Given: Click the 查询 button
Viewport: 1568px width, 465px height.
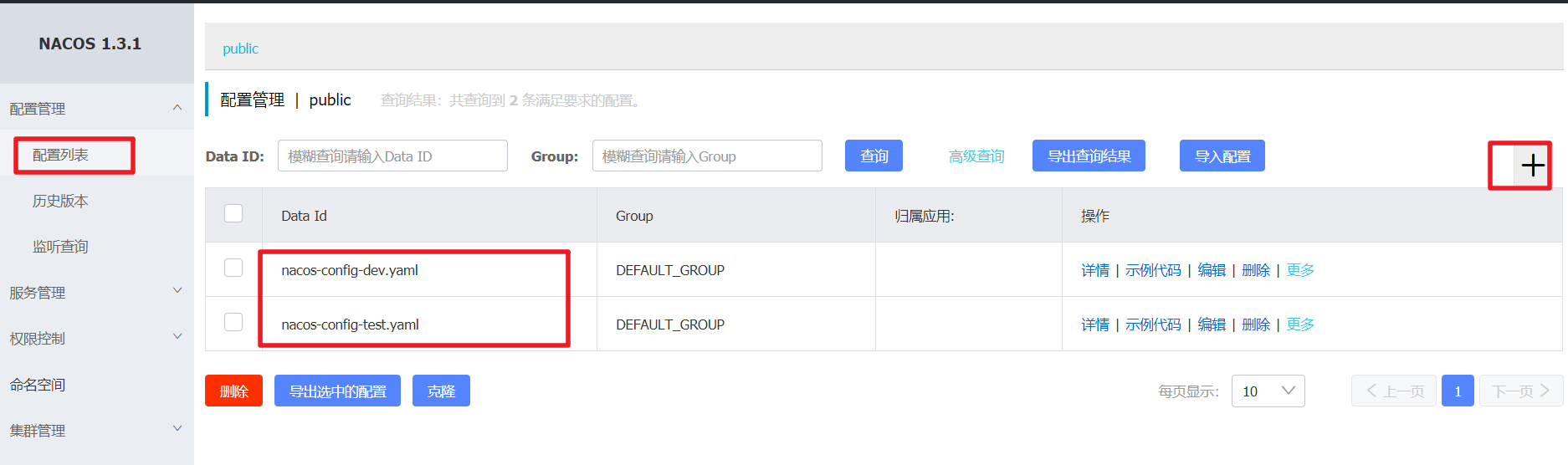Looking at the screenshot, I should pos(874,156).
